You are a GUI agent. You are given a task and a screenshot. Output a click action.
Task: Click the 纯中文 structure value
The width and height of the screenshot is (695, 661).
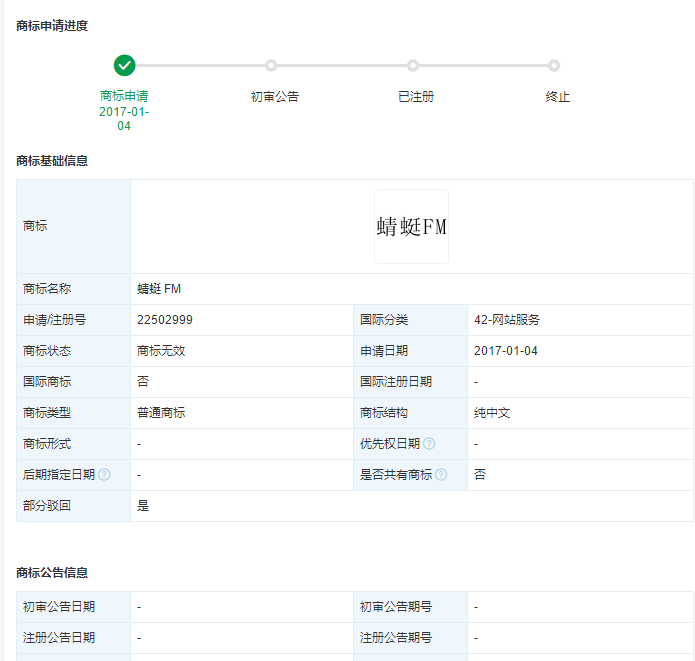click(x=492, y=413)
